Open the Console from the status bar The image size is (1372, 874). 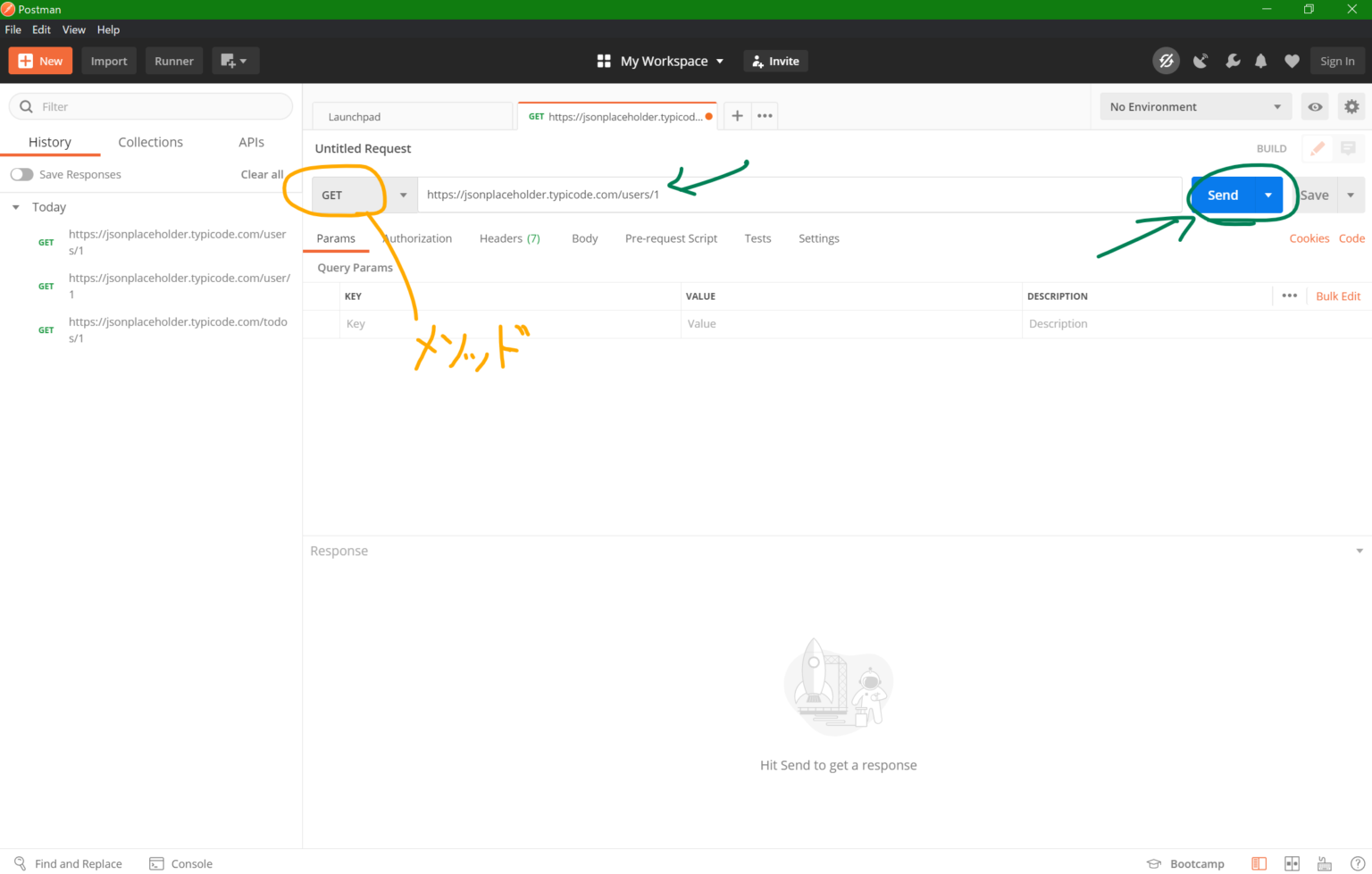click(x=180, y=863)
